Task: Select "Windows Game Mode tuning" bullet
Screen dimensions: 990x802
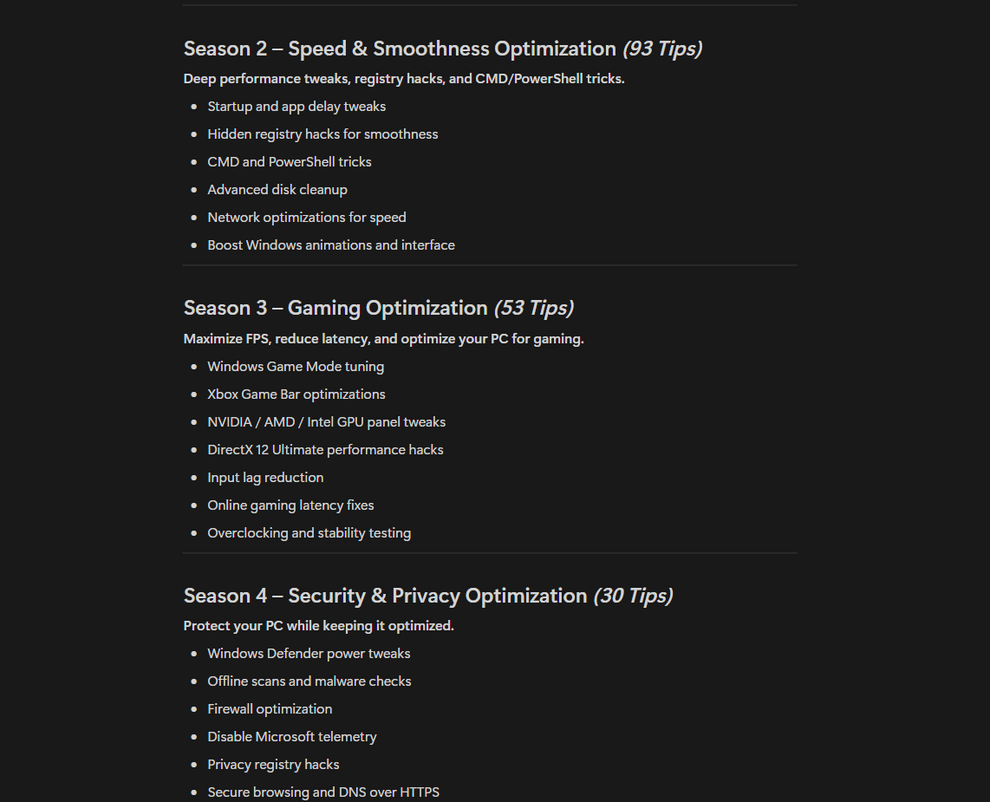Action: 295,367
